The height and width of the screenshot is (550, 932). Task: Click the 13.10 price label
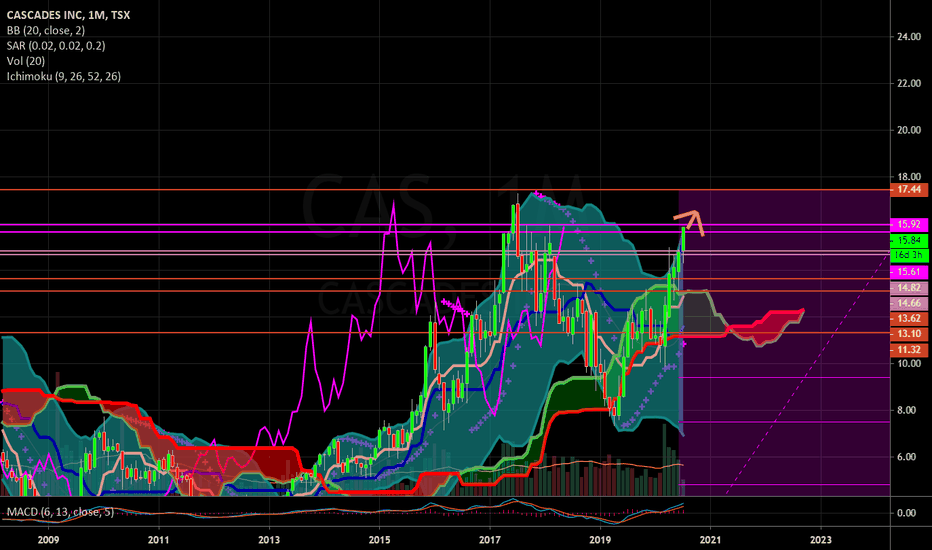[x=909, y=334]
